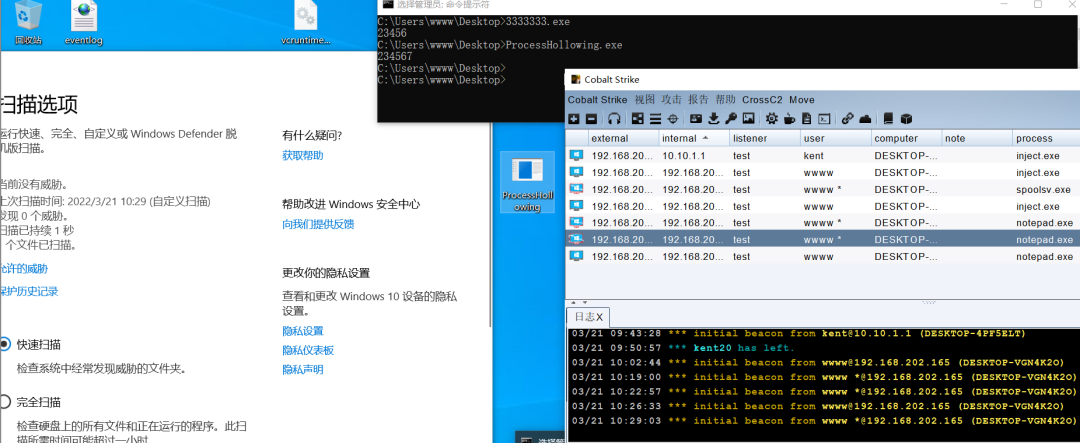This screenshot has height=443, width=1080.
Task: Open the Move menu
Action: (802, 100)
